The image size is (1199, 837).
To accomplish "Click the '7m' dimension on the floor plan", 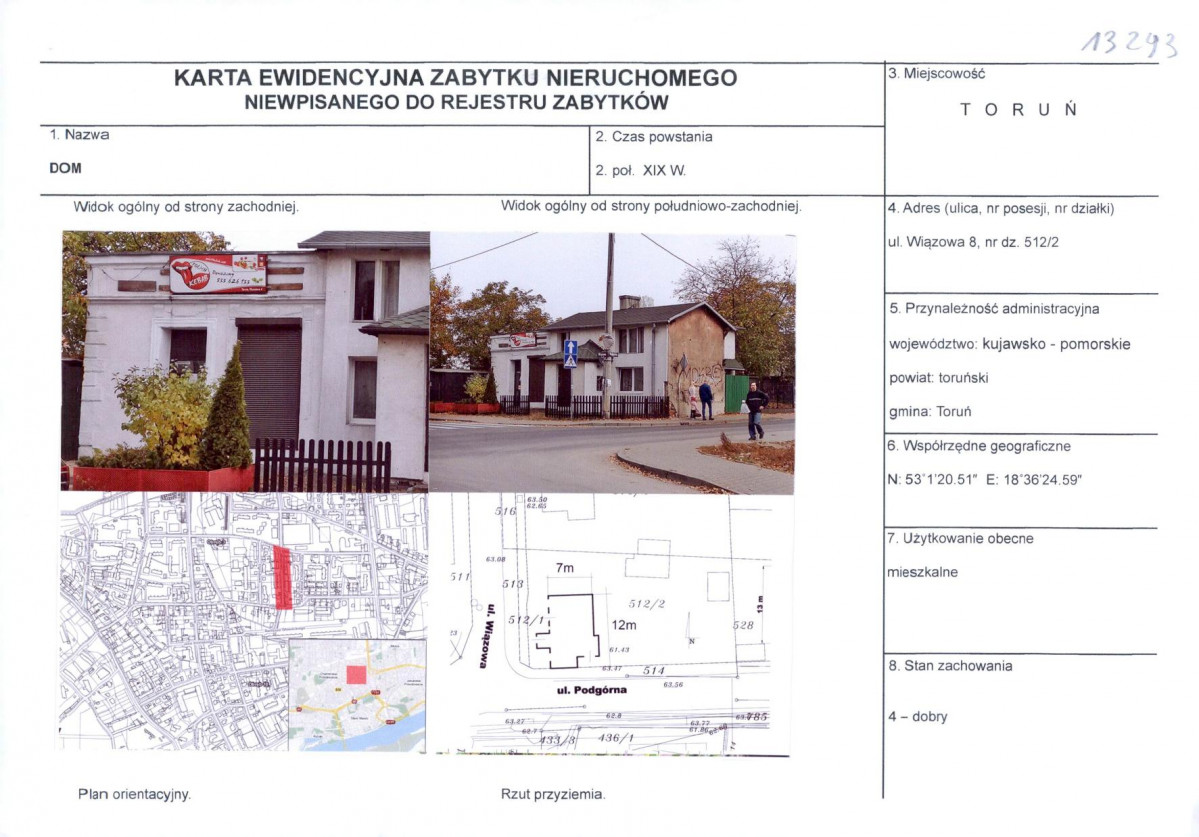I will coord(564,568).
